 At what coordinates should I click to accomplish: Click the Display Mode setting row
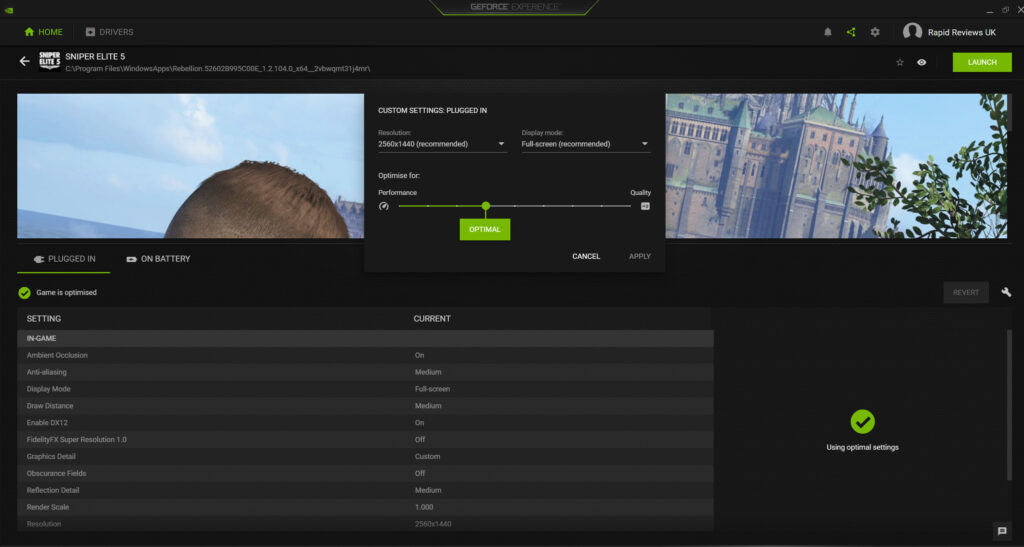365,389
